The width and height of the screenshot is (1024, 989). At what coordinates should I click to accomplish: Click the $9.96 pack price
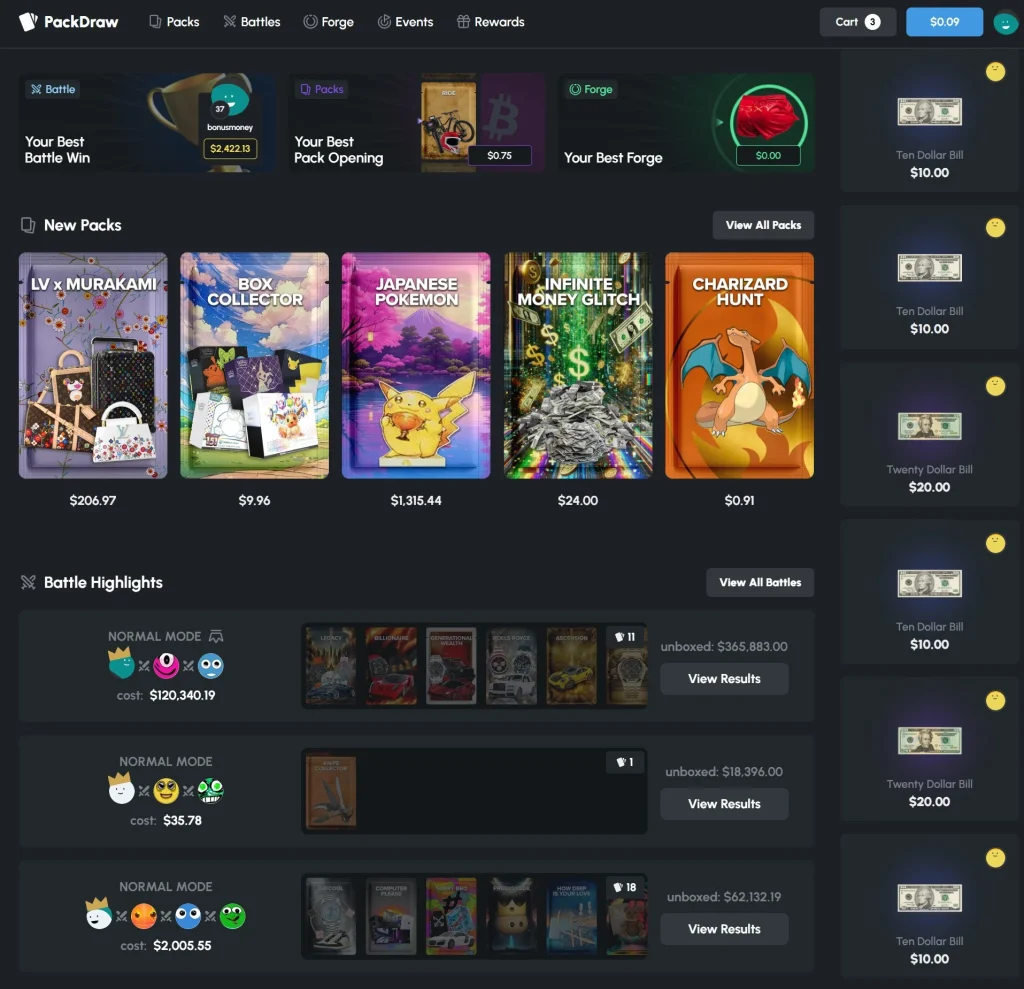point(254,500)
